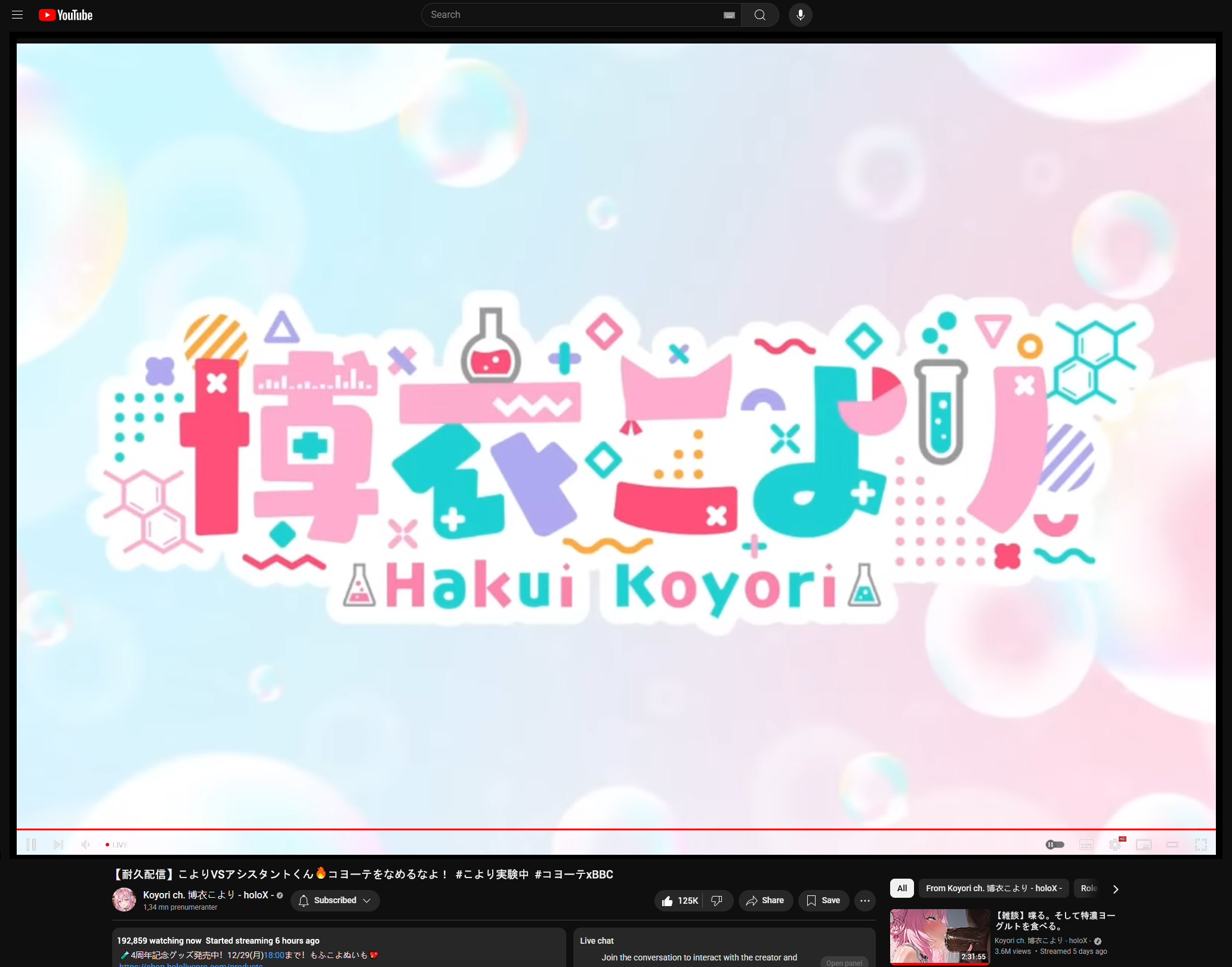Viewport: 1232px width, 967px height.
Task: Open the recommended 雑談 video thumbnail
Action: pyautogui.click(x=940, y=936)
